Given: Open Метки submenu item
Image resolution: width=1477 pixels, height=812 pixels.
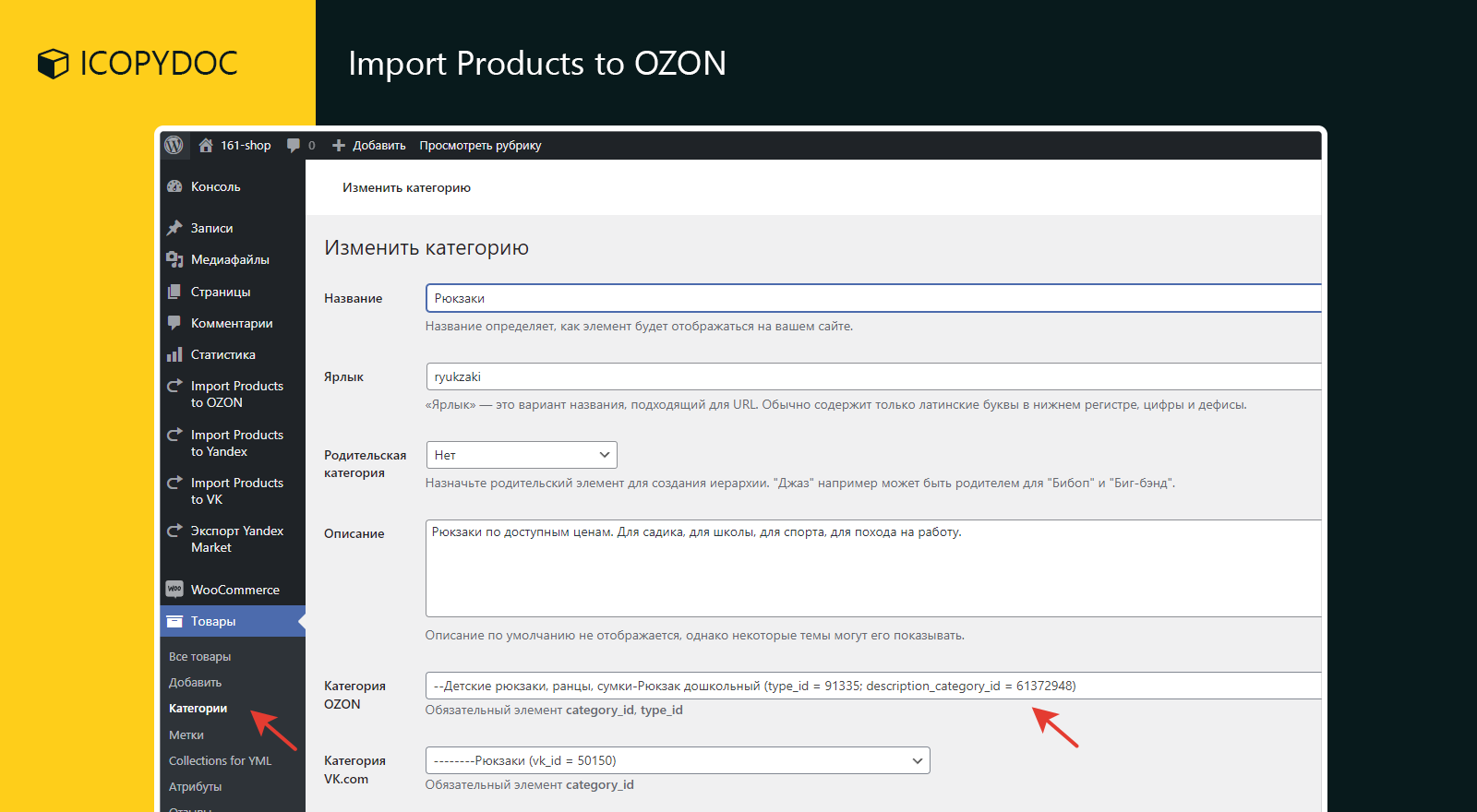Looking at the screenshot, I should point(186,735).
